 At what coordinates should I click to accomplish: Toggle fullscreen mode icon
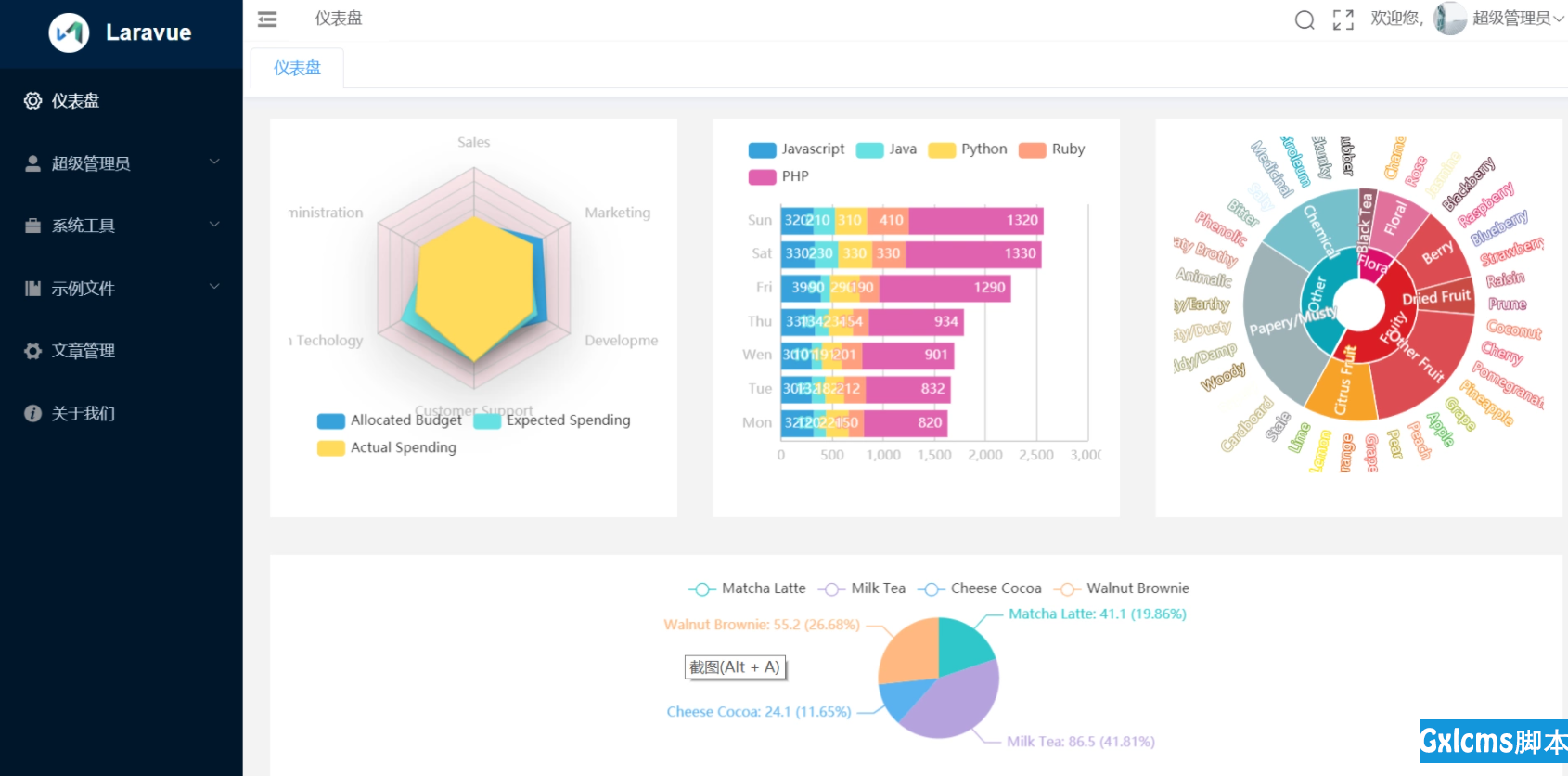coord(1343,19)
